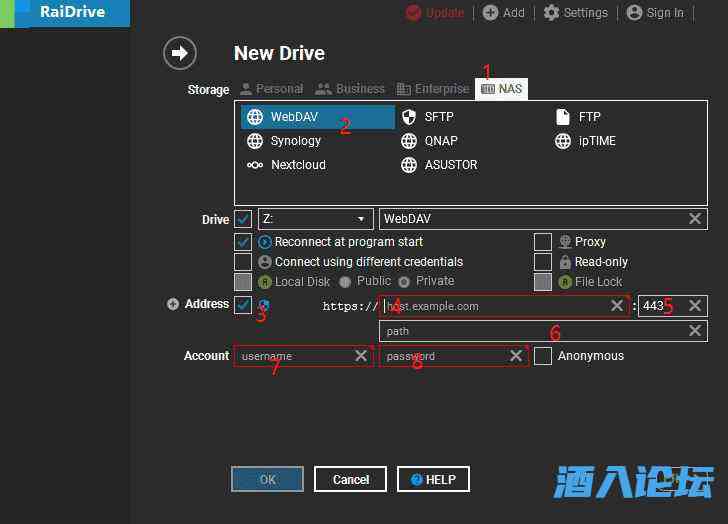Switch to the NAS storage tab

[501, 89]
